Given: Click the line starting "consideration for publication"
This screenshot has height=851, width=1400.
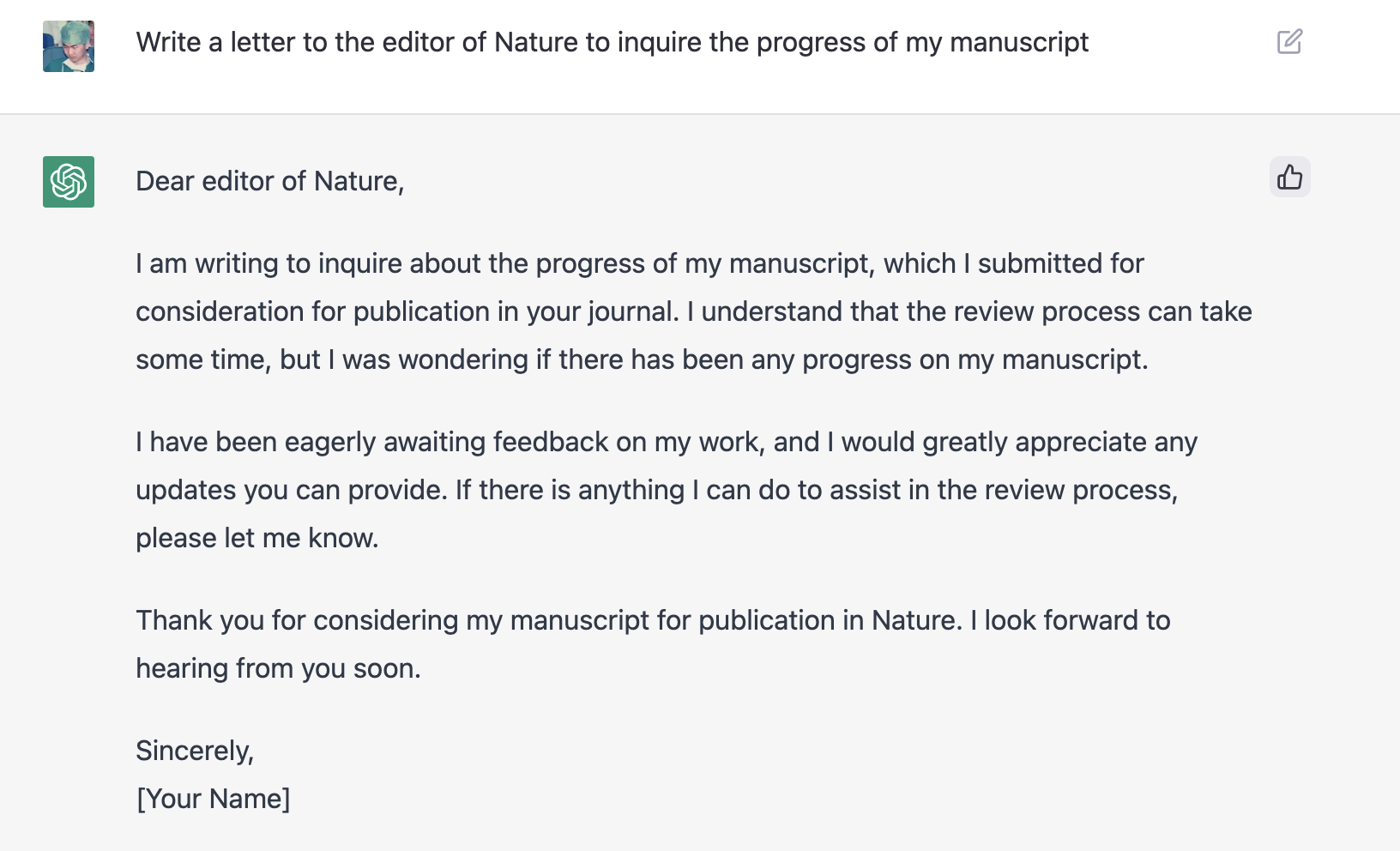Looking at the screenshot, I should [x=693, y=311].
